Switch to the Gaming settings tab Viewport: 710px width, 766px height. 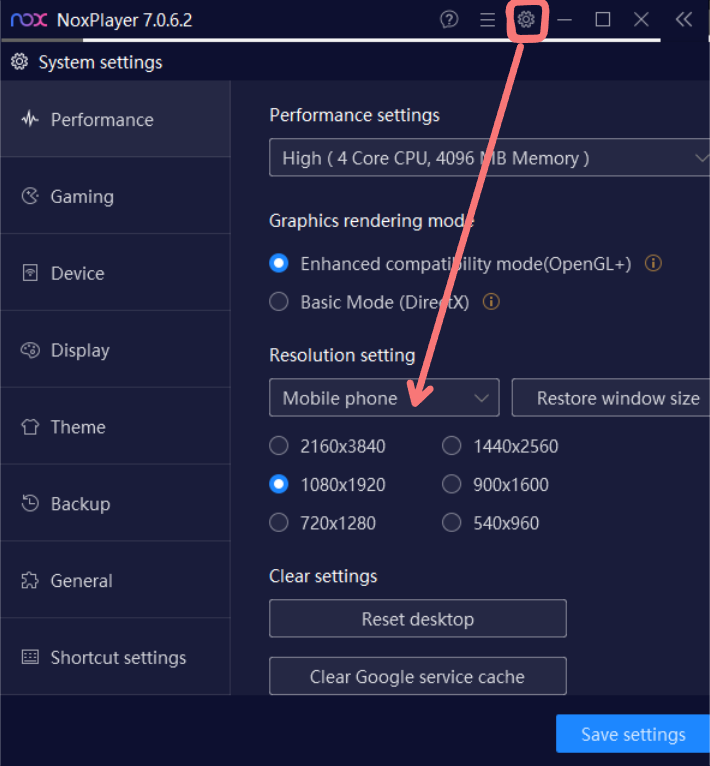[82, 197]
